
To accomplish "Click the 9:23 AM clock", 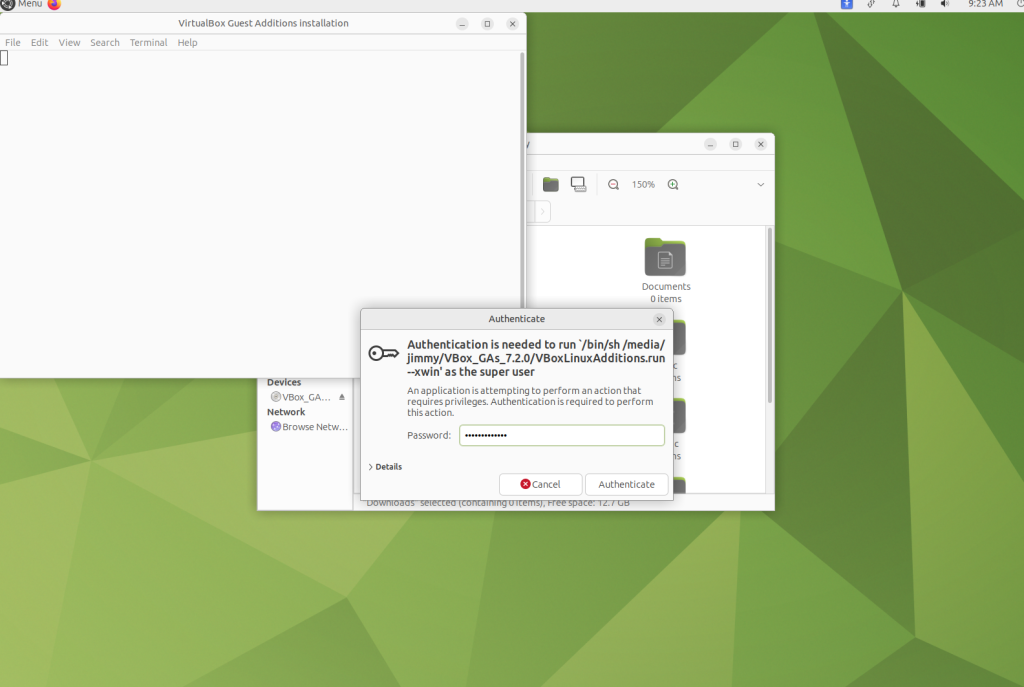I will tap(985, 4).
